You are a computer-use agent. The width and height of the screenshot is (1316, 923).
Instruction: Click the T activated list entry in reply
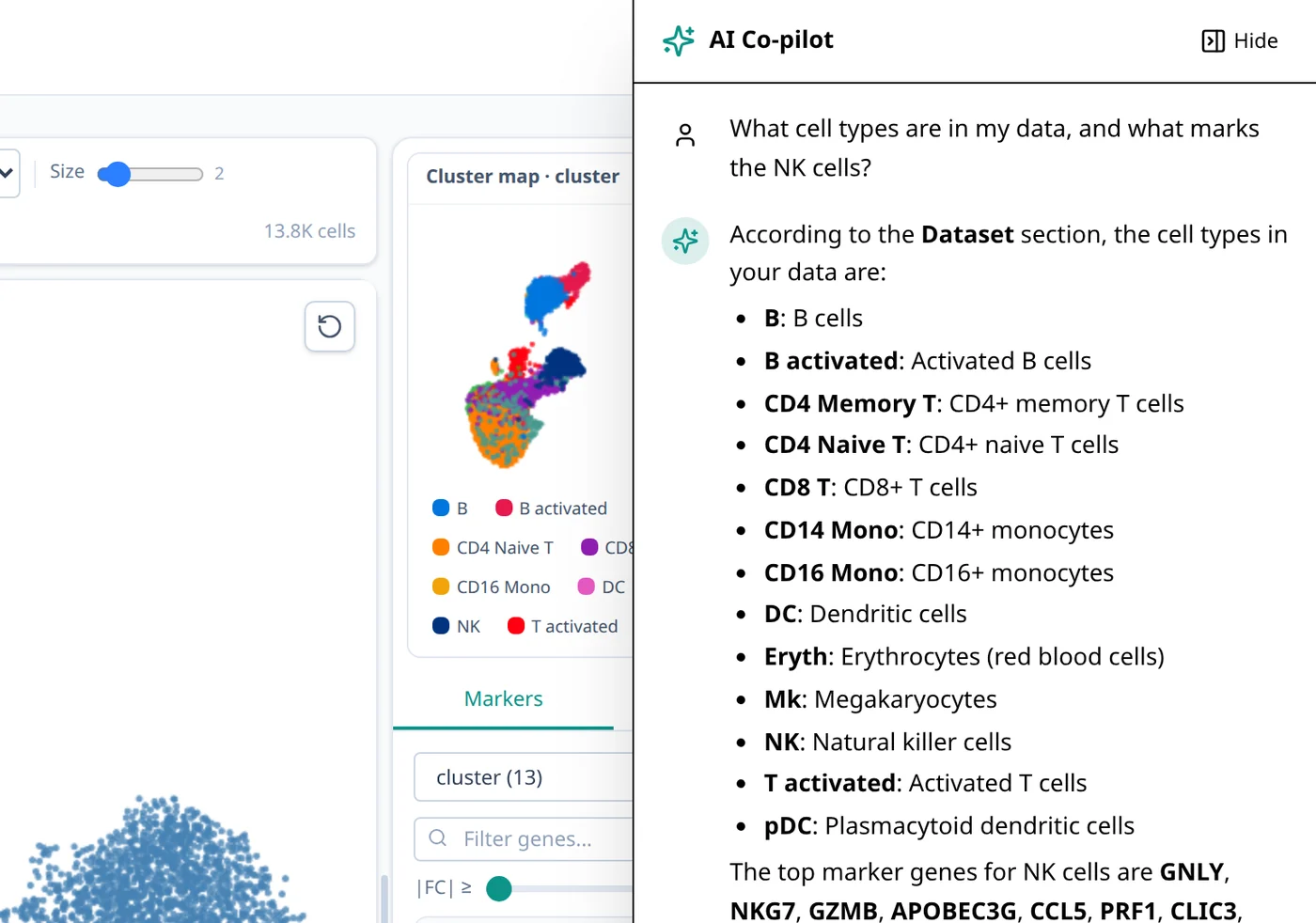(x=925, y=783)
